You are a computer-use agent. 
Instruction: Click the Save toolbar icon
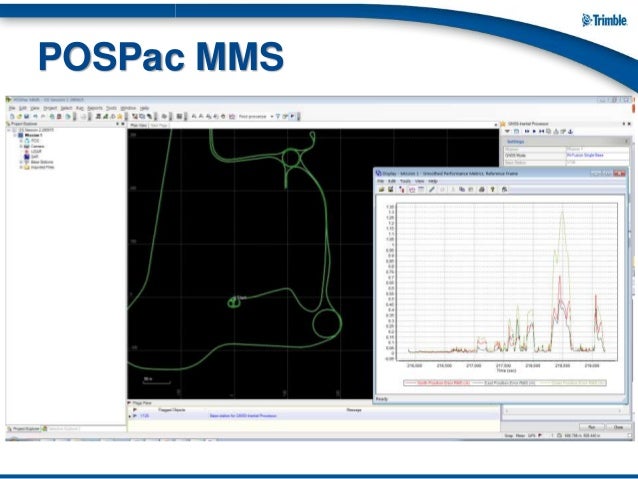[26, 116]
